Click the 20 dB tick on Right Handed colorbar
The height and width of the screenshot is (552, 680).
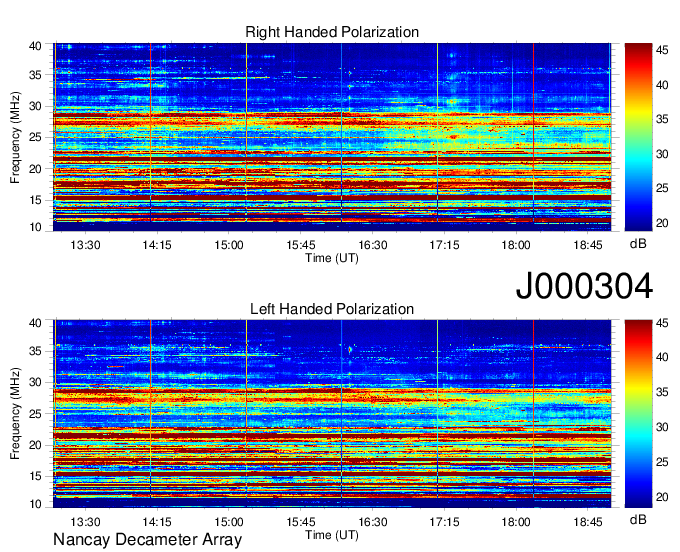pyautogui.click(x=662, y=223)
